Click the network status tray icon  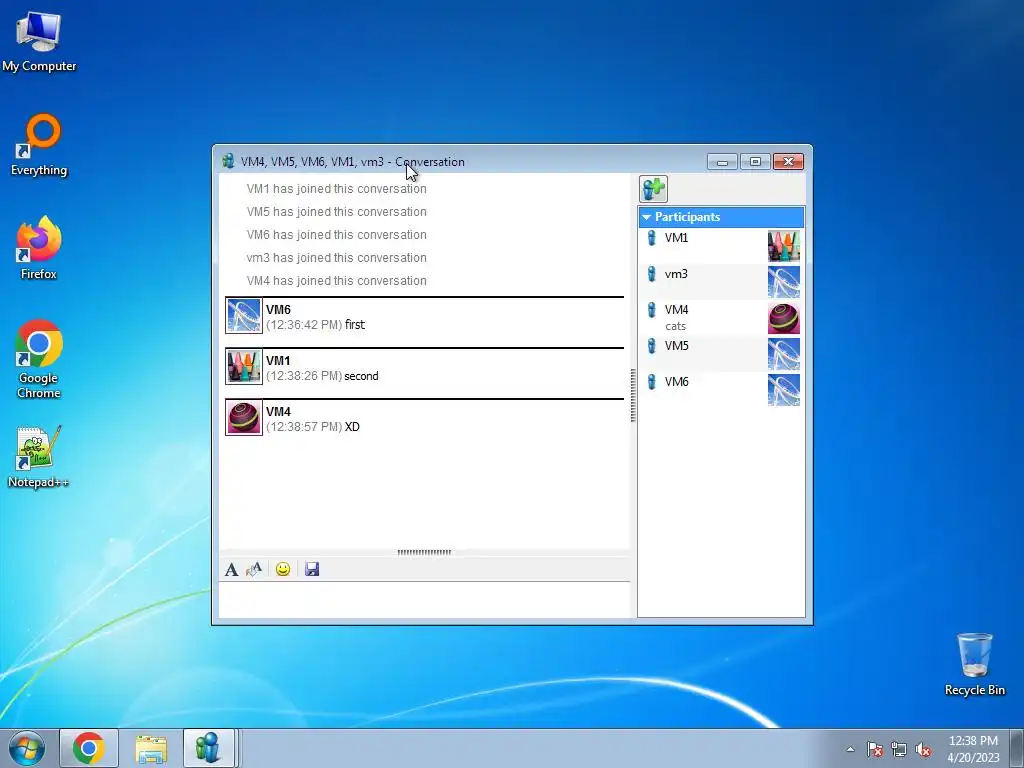(899, 749)
